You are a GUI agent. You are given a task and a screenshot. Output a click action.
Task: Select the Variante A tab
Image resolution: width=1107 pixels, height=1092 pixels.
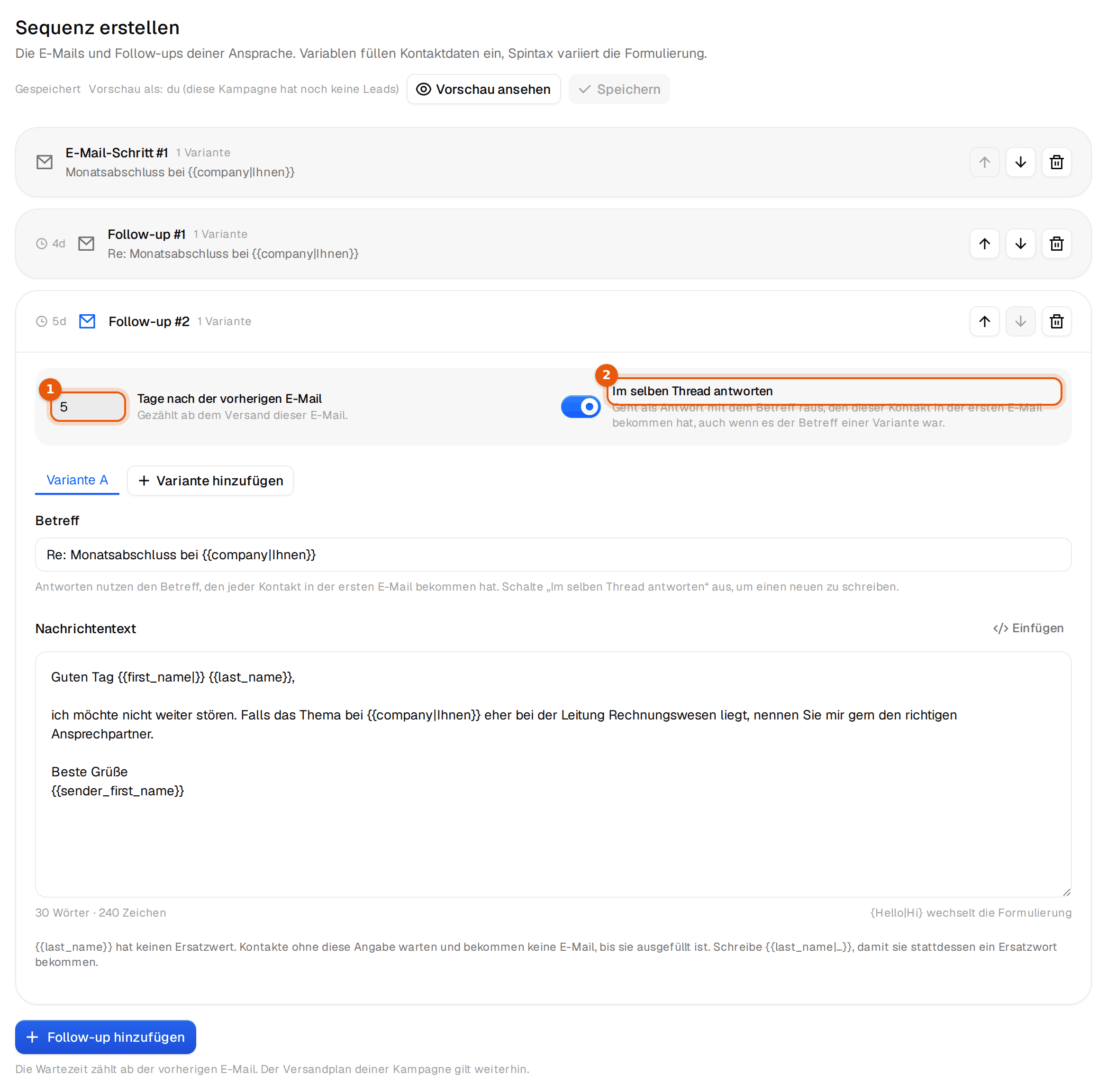(x=77, y=480)
